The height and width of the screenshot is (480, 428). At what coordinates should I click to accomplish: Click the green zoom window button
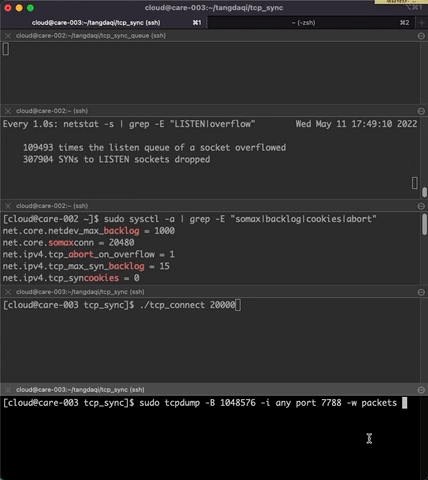click(x=30, y=8)
